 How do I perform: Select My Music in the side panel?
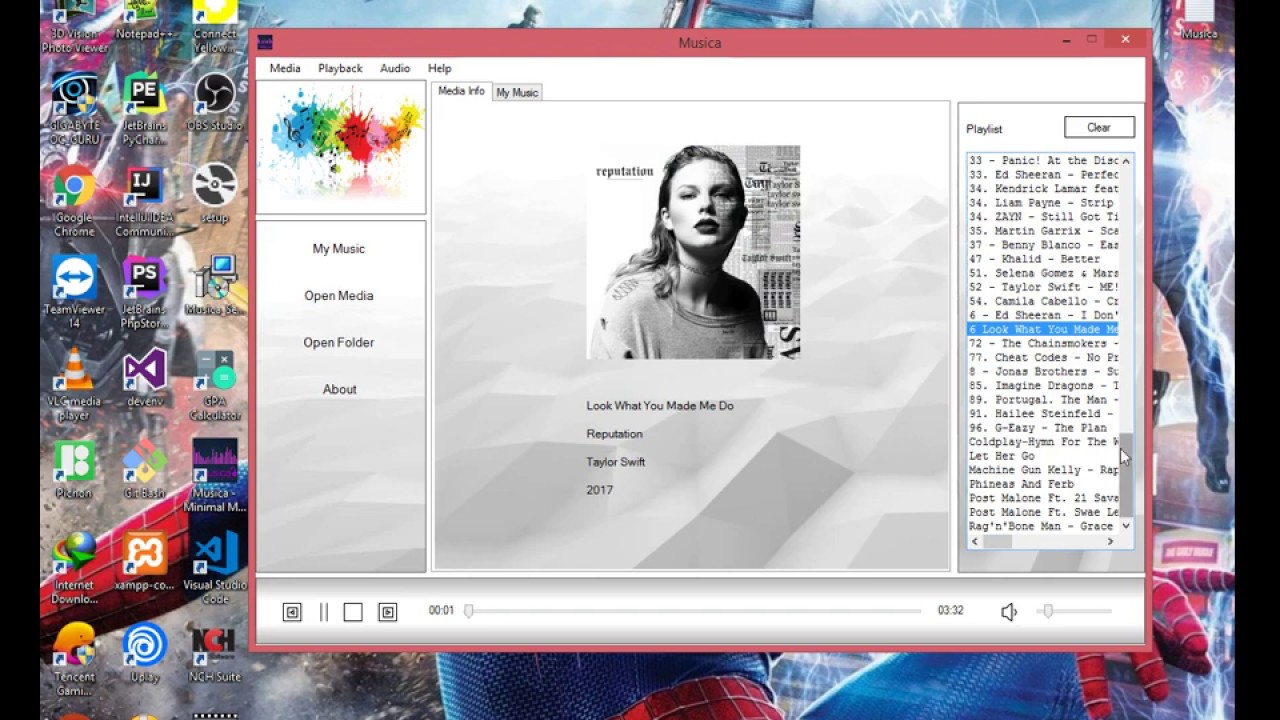click(x=339, y=249)
